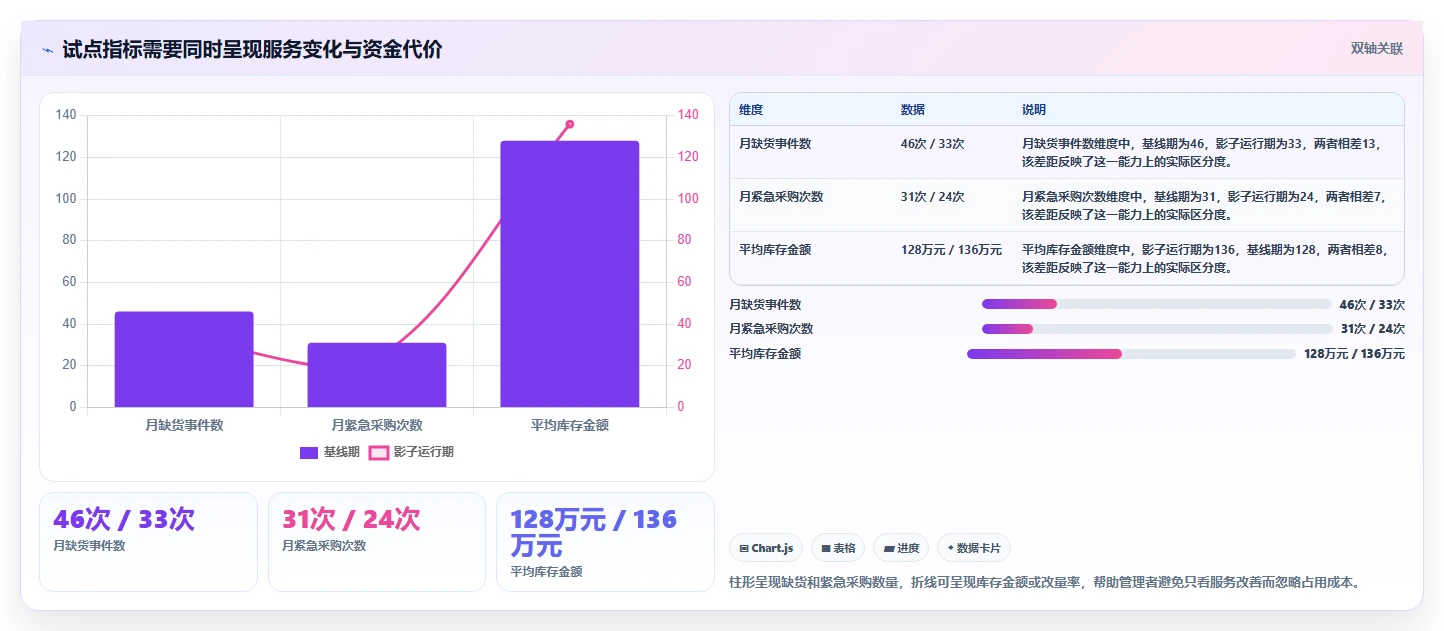1444x631 pixels.
Task: Click the 数据 table column header
Action: point(913,110)
